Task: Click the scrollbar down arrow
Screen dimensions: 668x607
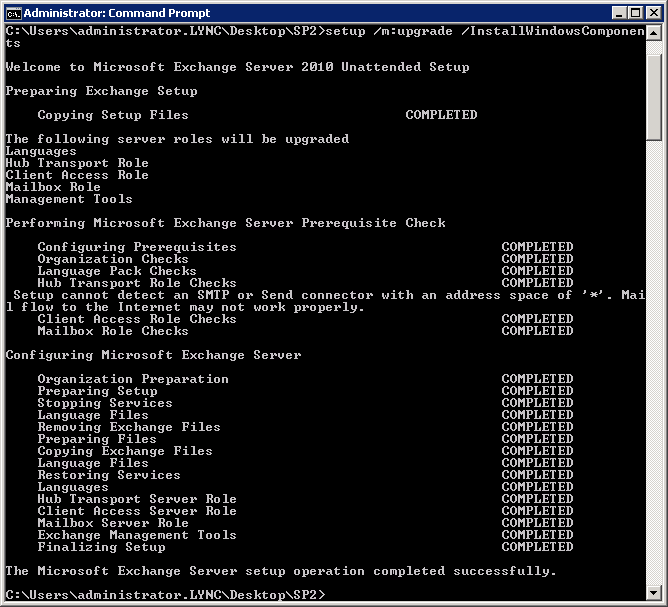Action: coord(654,593)
